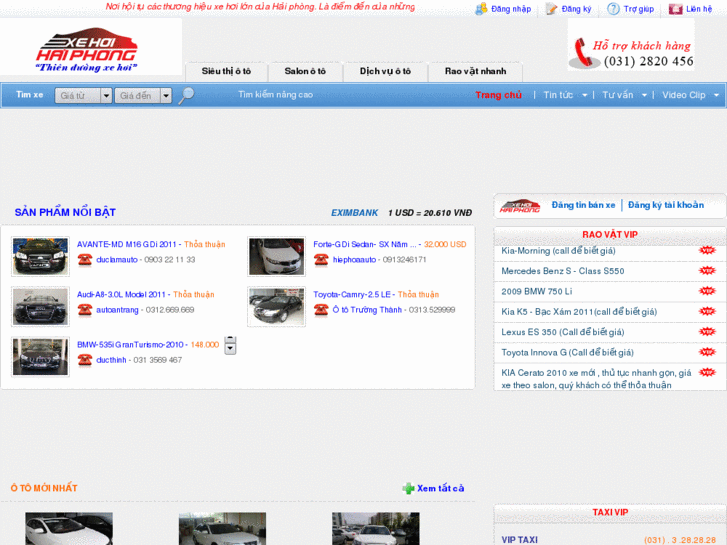The image size is (727, 545).
Task: Click the scroll stepper next to BMW-535i listing
Action: pos(230,345)
